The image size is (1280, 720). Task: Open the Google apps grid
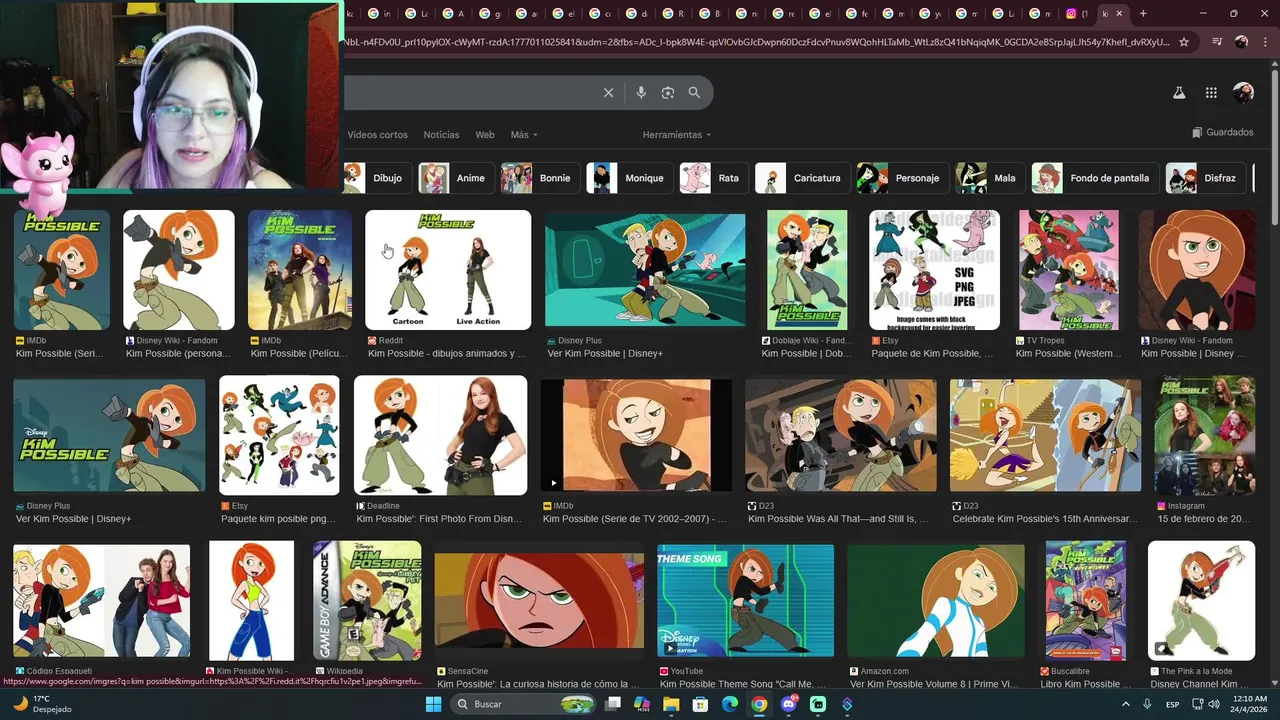(1211, 93)
